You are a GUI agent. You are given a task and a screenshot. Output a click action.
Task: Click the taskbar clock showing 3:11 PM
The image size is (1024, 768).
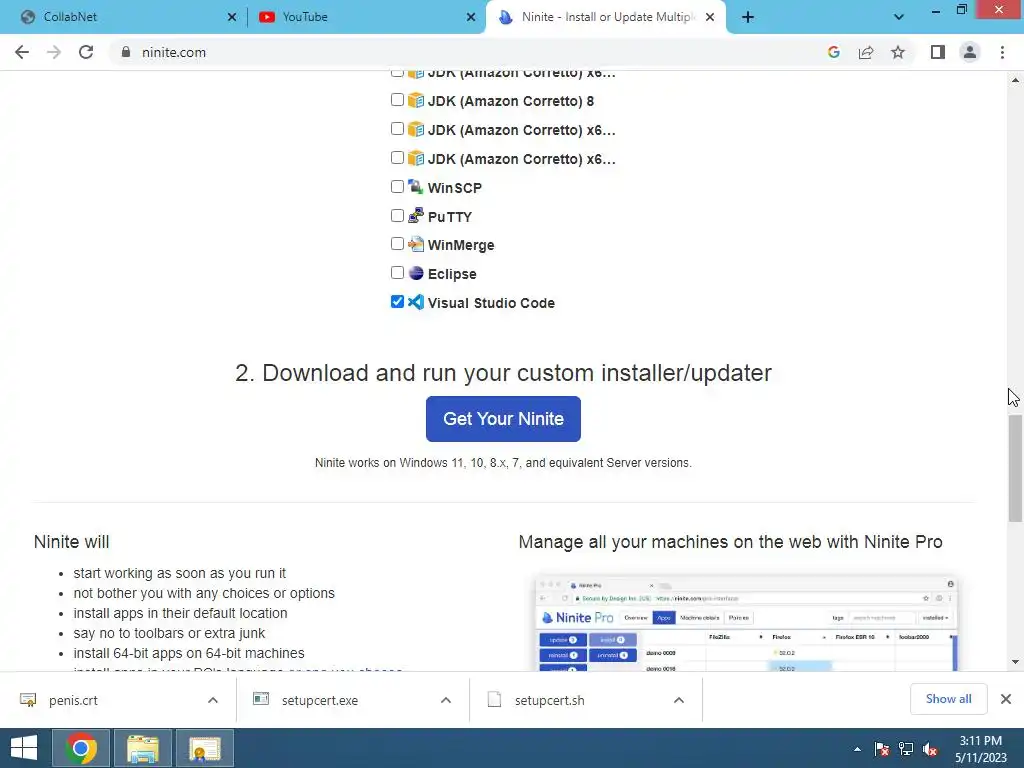coord(980,749)
